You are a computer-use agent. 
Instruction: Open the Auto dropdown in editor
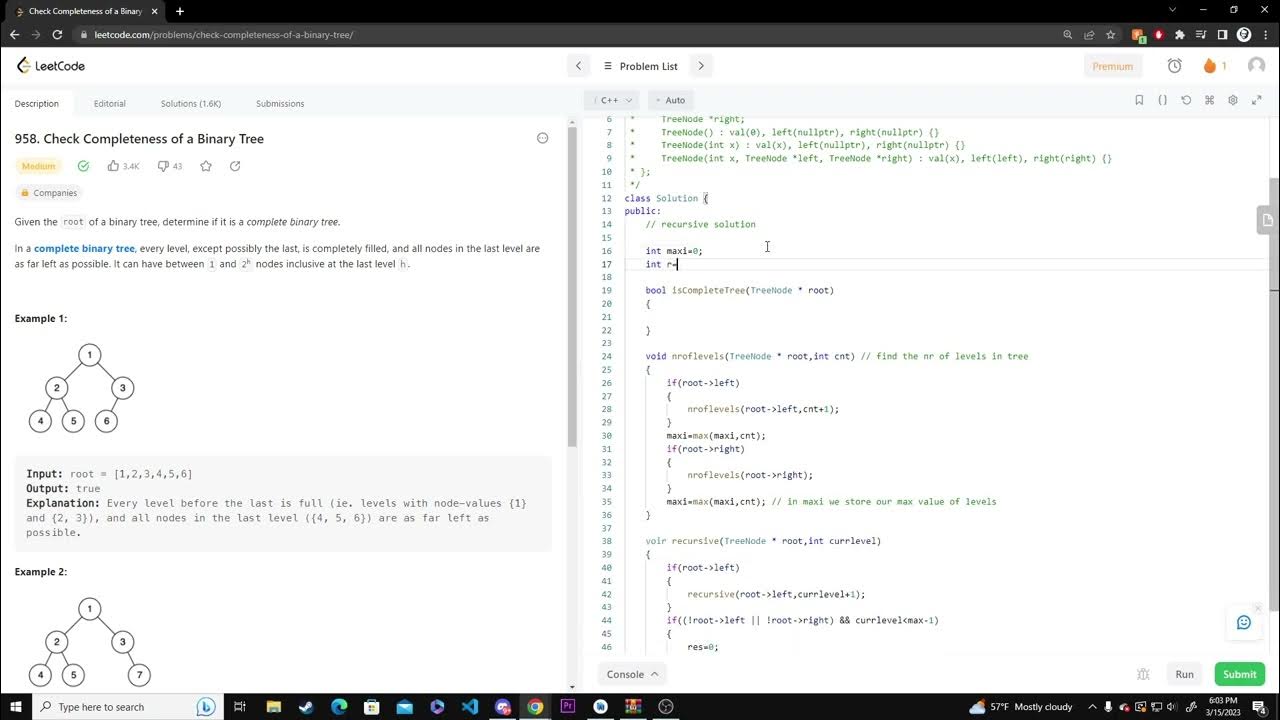tap(670, 100)
